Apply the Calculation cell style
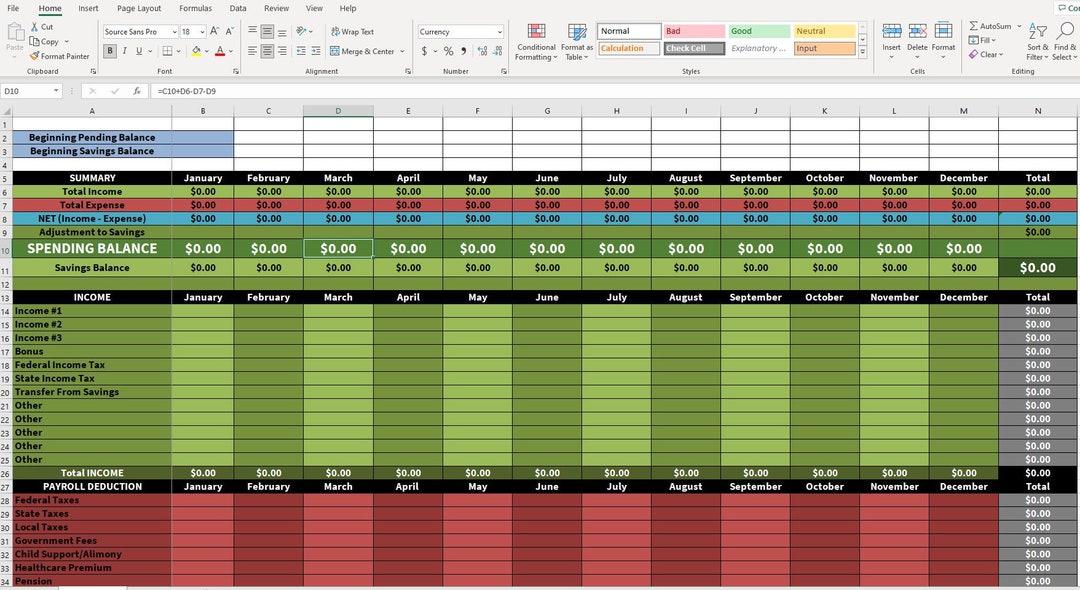The image size is (1080, 590). pos(627,47)
